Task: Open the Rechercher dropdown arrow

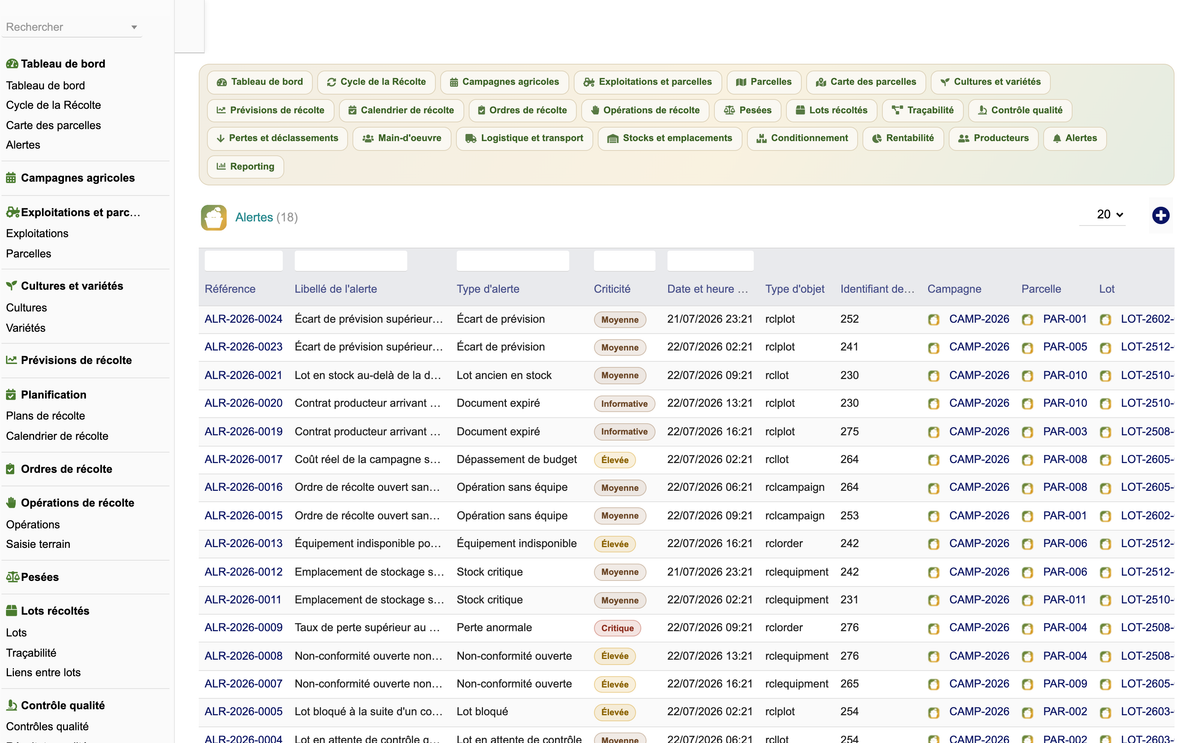Action: pyautogui.click(x=134, y=28)
